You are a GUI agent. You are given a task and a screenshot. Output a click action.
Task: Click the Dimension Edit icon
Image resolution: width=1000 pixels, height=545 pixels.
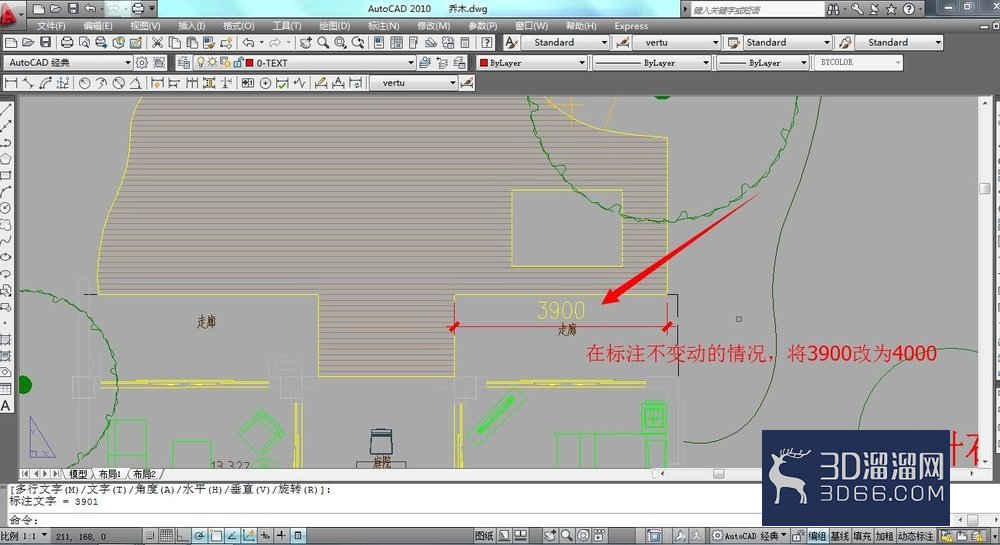coord(321,83)
